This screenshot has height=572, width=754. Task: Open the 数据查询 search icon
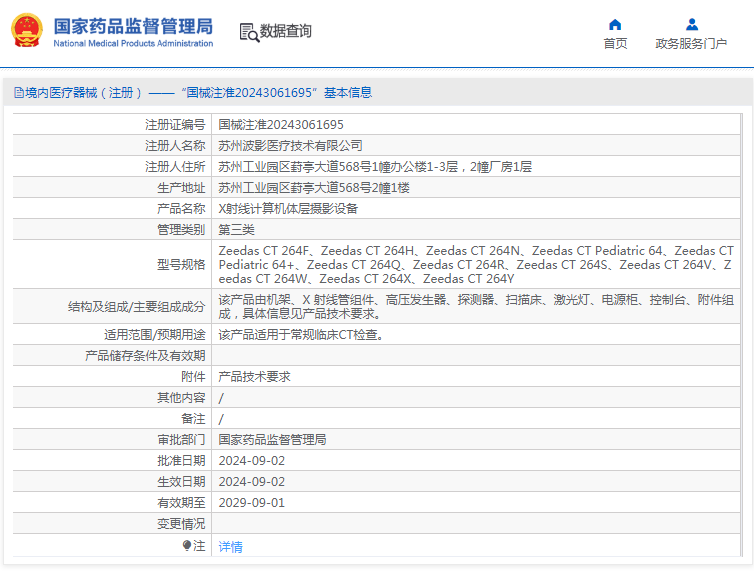point(249,32)
